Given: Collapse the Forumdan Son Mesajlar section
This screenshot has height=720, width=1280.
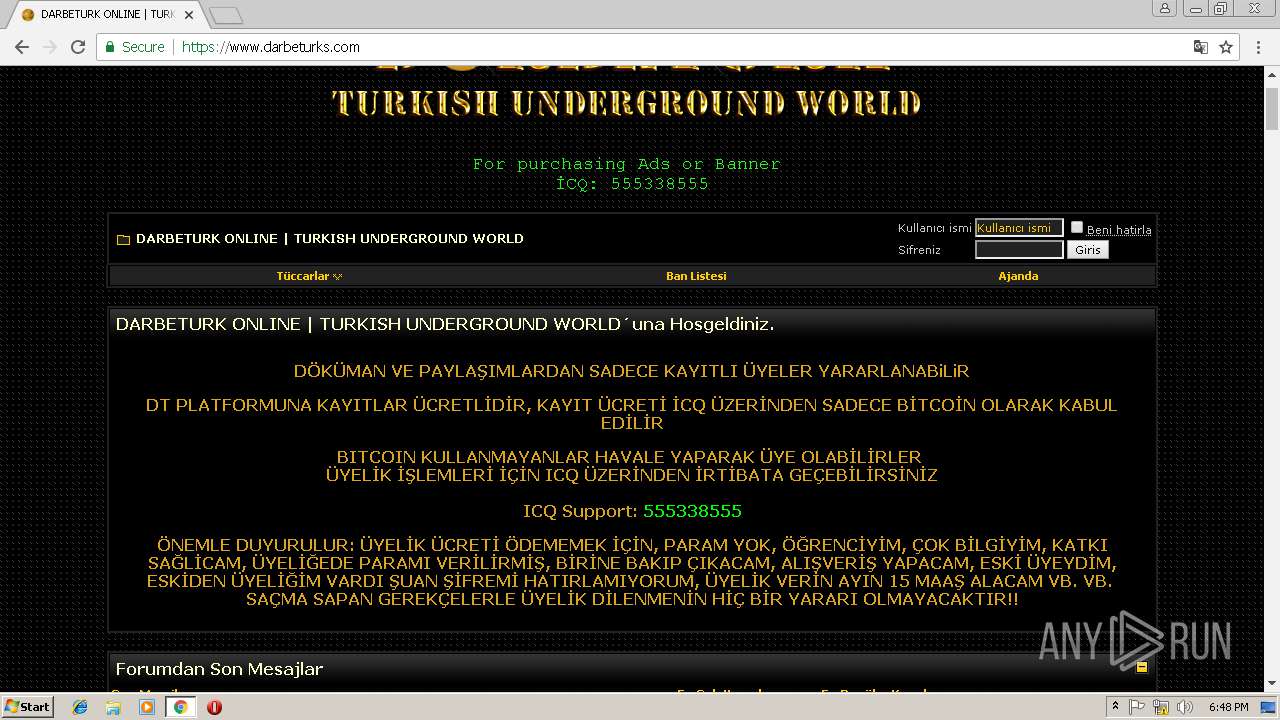Looking at the screenshot, I should 1141,667.
